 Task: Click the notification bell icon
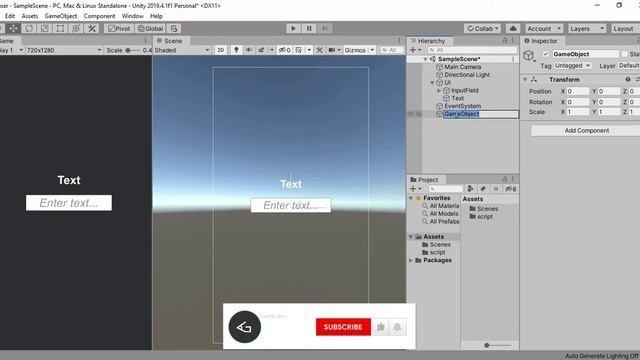(x=397, y=327)
